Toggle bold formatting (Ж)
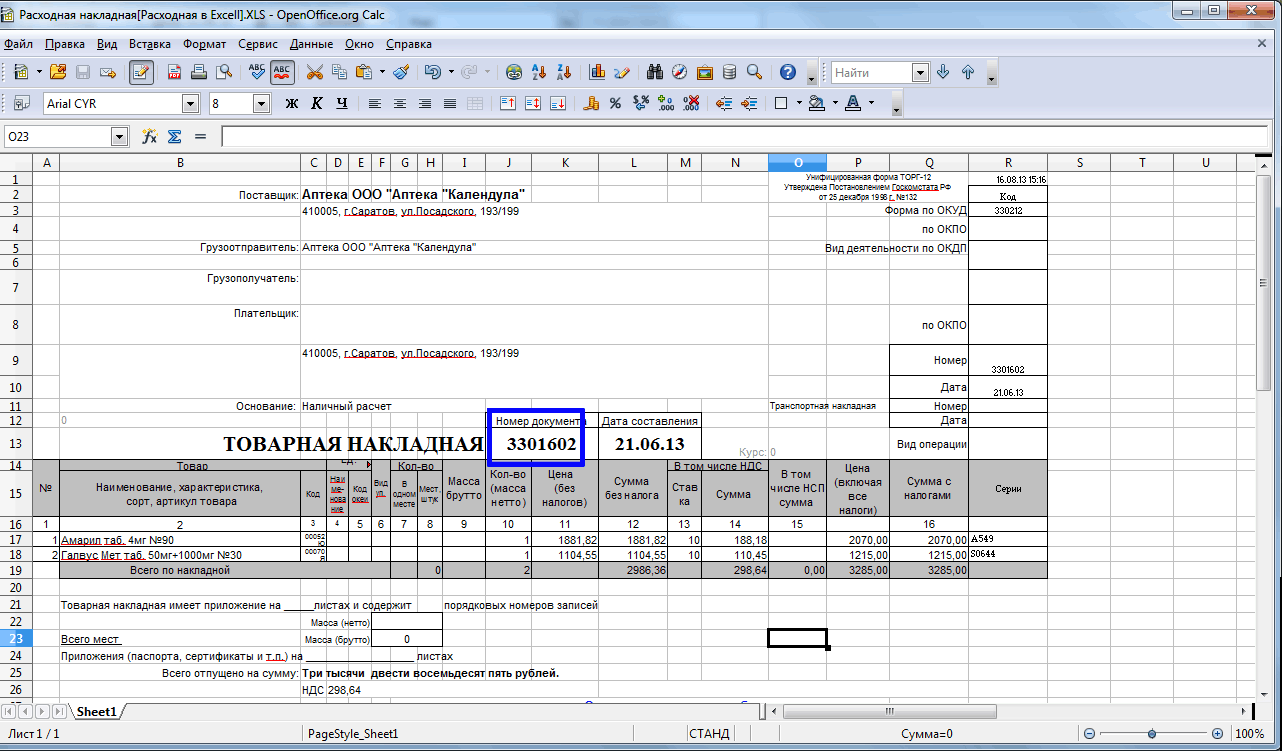The width and height of the screenshot is (1282, 751). click(292, 103)
